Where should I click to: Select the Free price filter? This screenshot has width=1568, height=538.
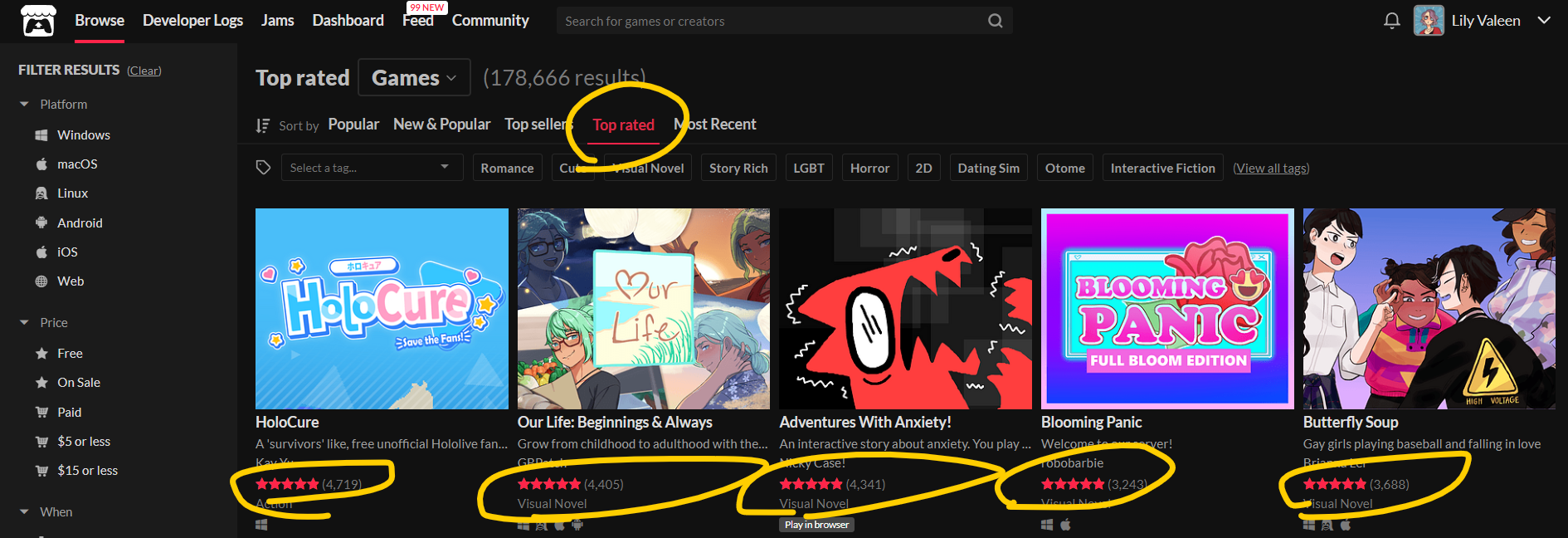click(x=70, y=353)
